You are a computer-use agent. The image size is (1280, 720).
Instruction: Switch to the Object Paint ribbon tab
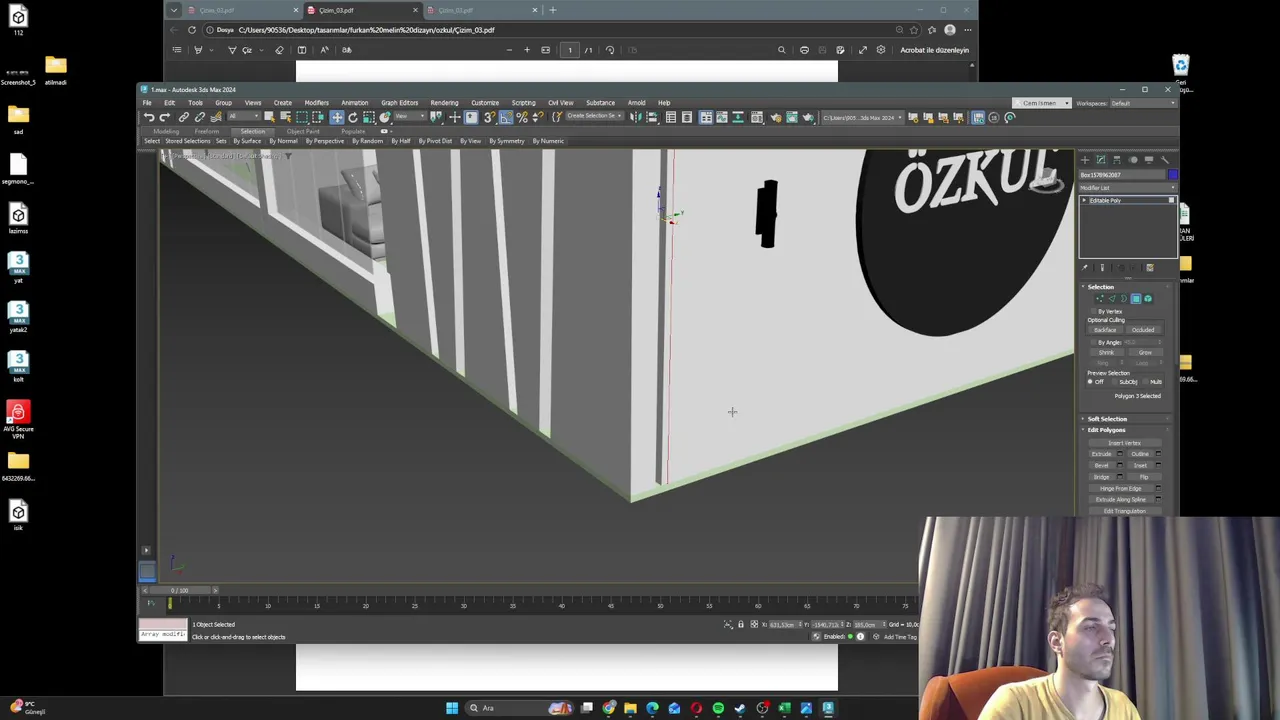tap(303, 131)
